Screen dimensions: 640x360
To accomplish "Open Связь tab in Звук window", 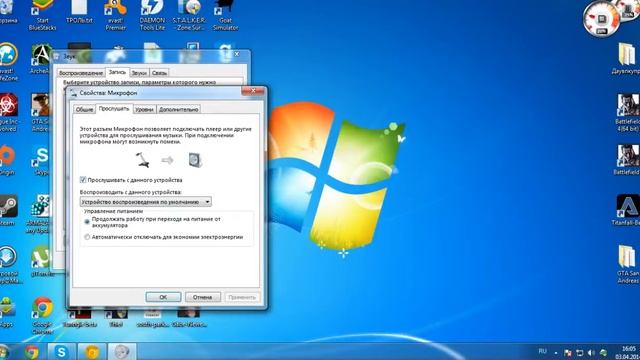I will click(159, 73).
